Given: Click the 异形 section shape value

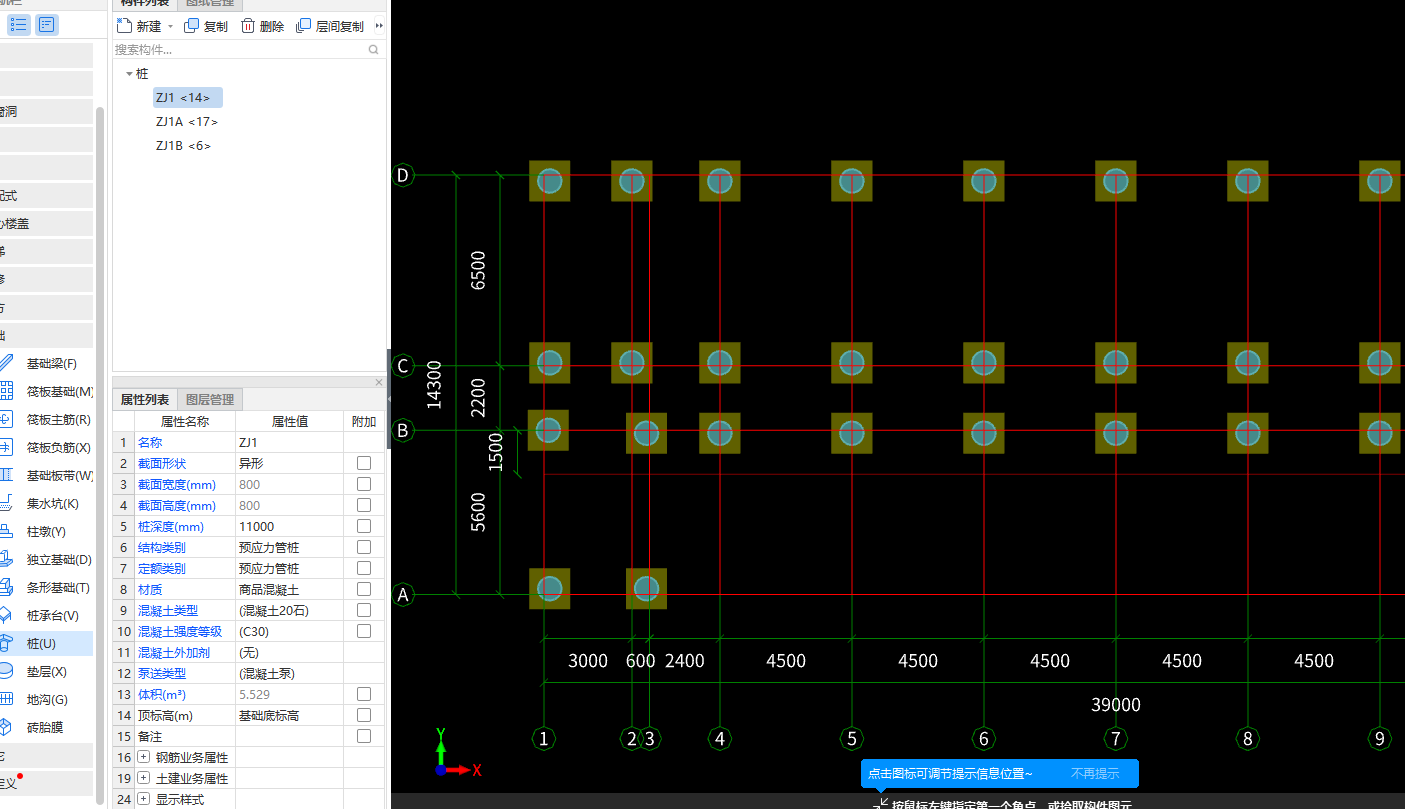Looking at the screenshot, I should pyautogui.click(x=289, y=463).
